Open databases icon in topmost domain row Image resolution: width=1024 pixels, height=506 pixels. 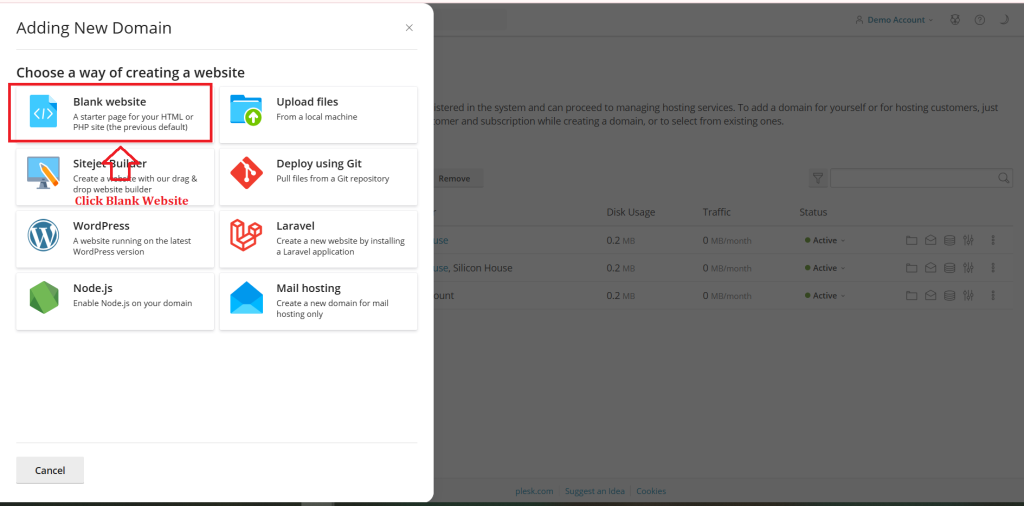[x=950, y=240]
